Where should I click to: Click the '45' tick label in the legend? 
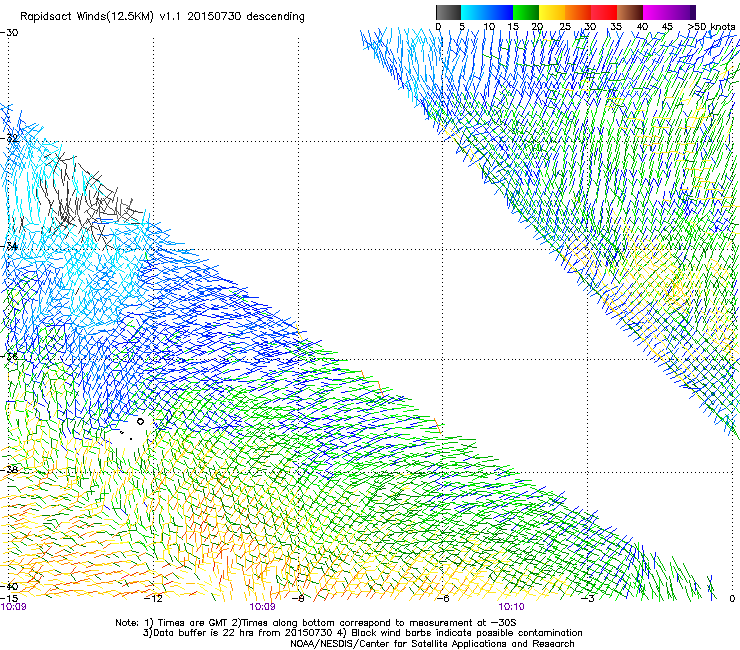click(667, 27)
